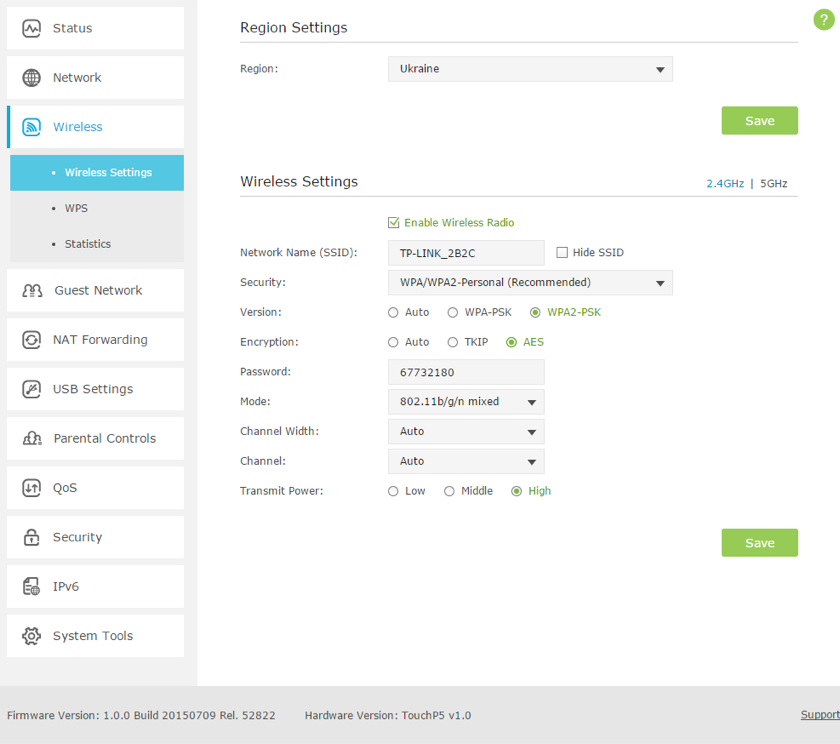Disable the Enable Wireless Radio checkbox
Viewport: 840px width, 744px height.
point(394,223)
